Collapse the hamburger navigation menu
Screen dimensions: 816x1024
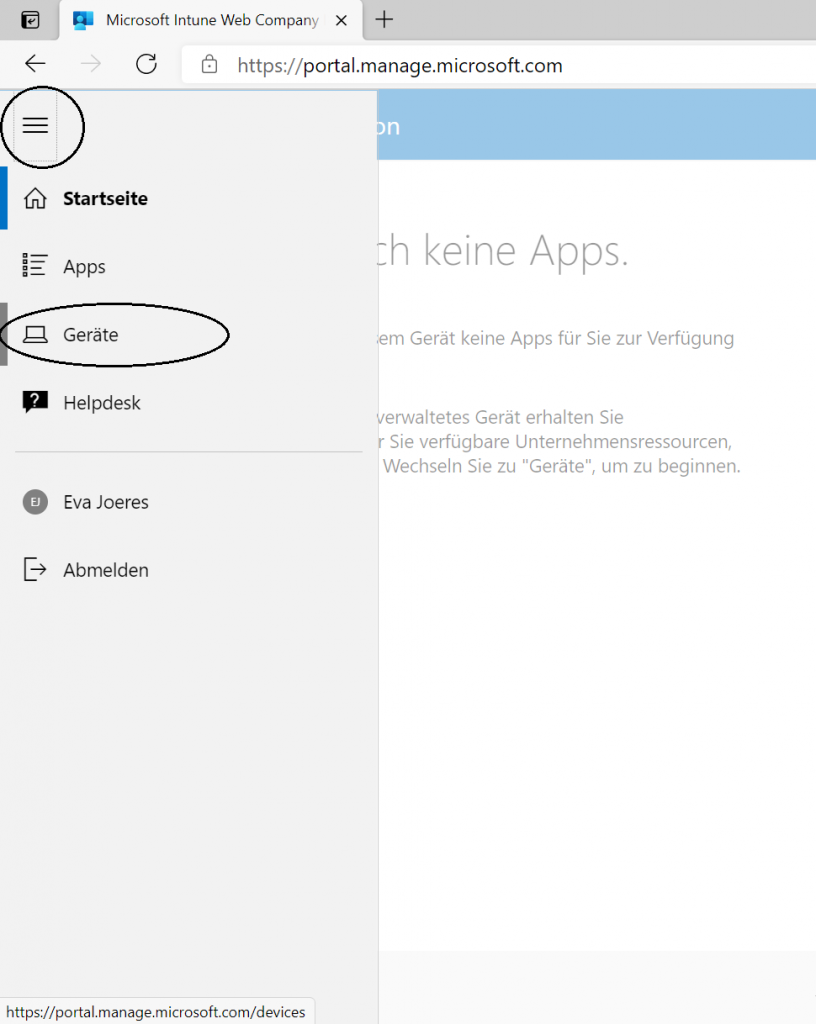(x=35, y=125)
